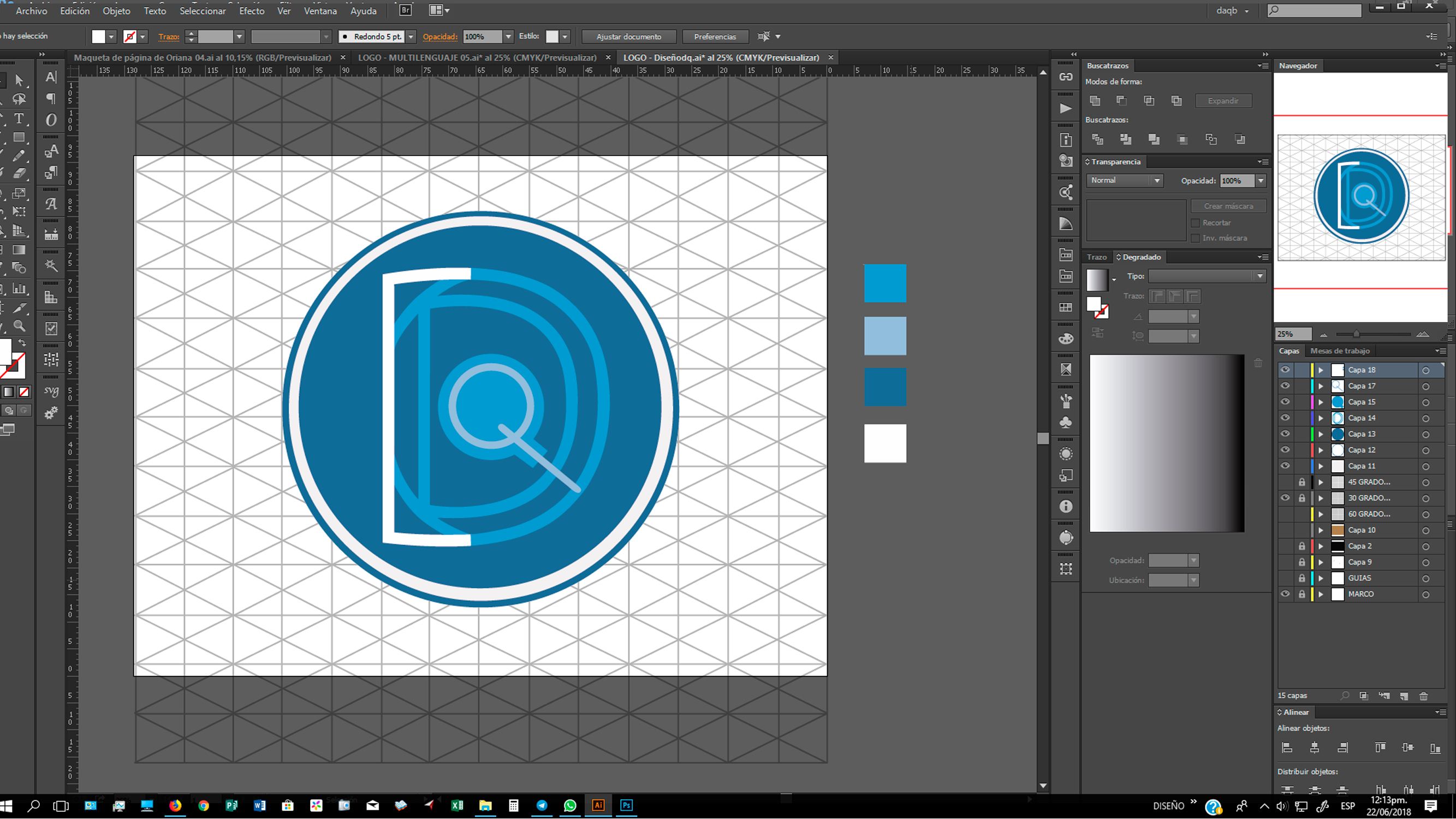Select the Type (T) tool
Viewport: 1456px width, 819px height.
(19, 118)
